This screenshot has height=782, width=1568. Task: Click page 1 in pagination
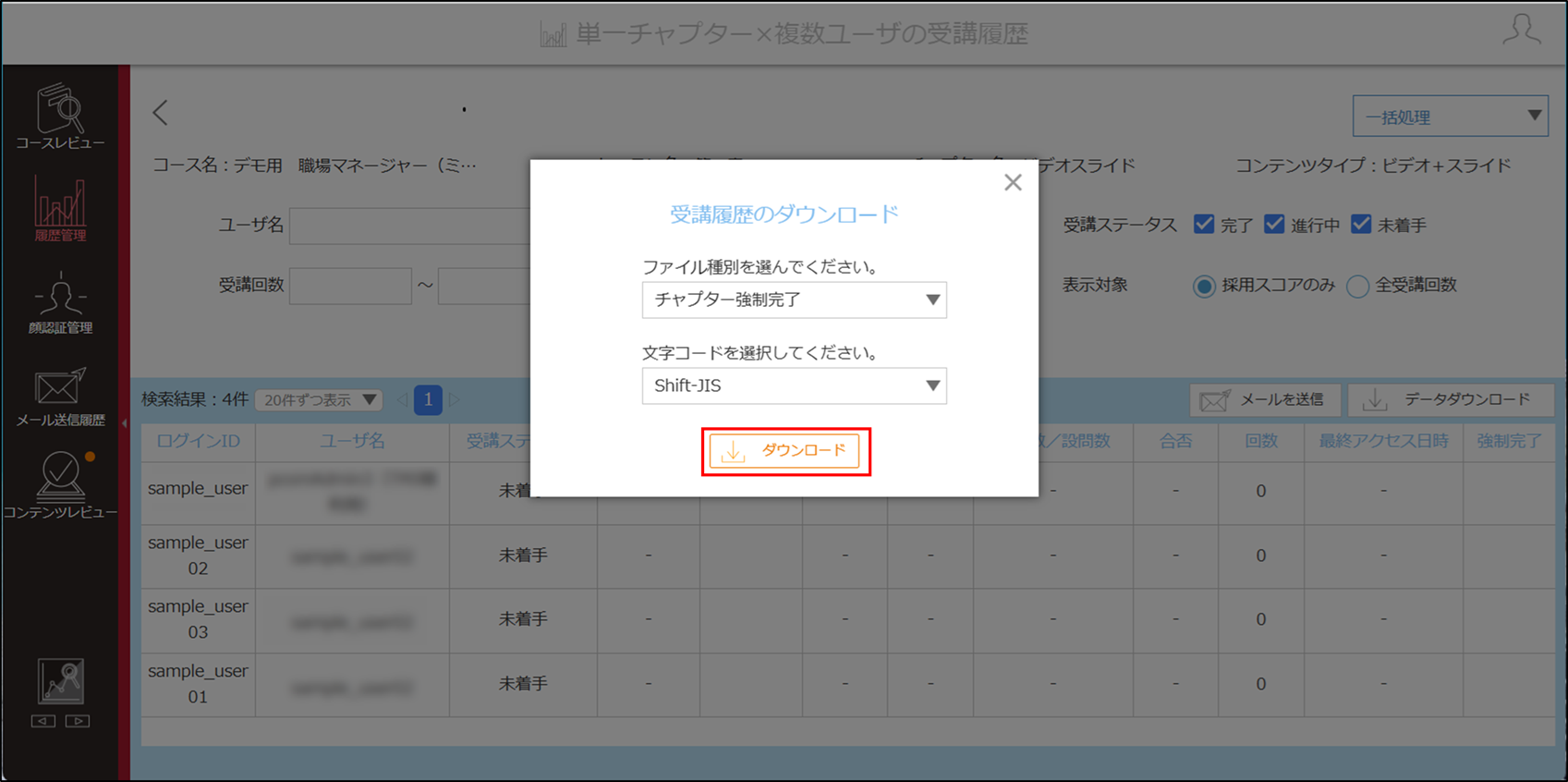point(428,400)
